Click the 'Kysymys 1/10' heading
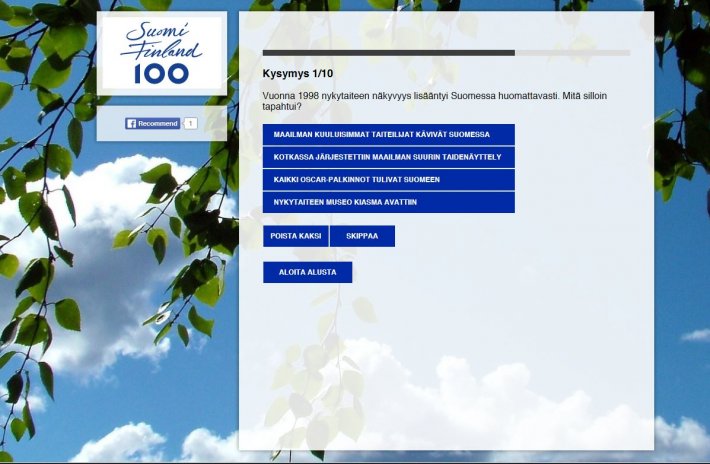 point(298,74)
